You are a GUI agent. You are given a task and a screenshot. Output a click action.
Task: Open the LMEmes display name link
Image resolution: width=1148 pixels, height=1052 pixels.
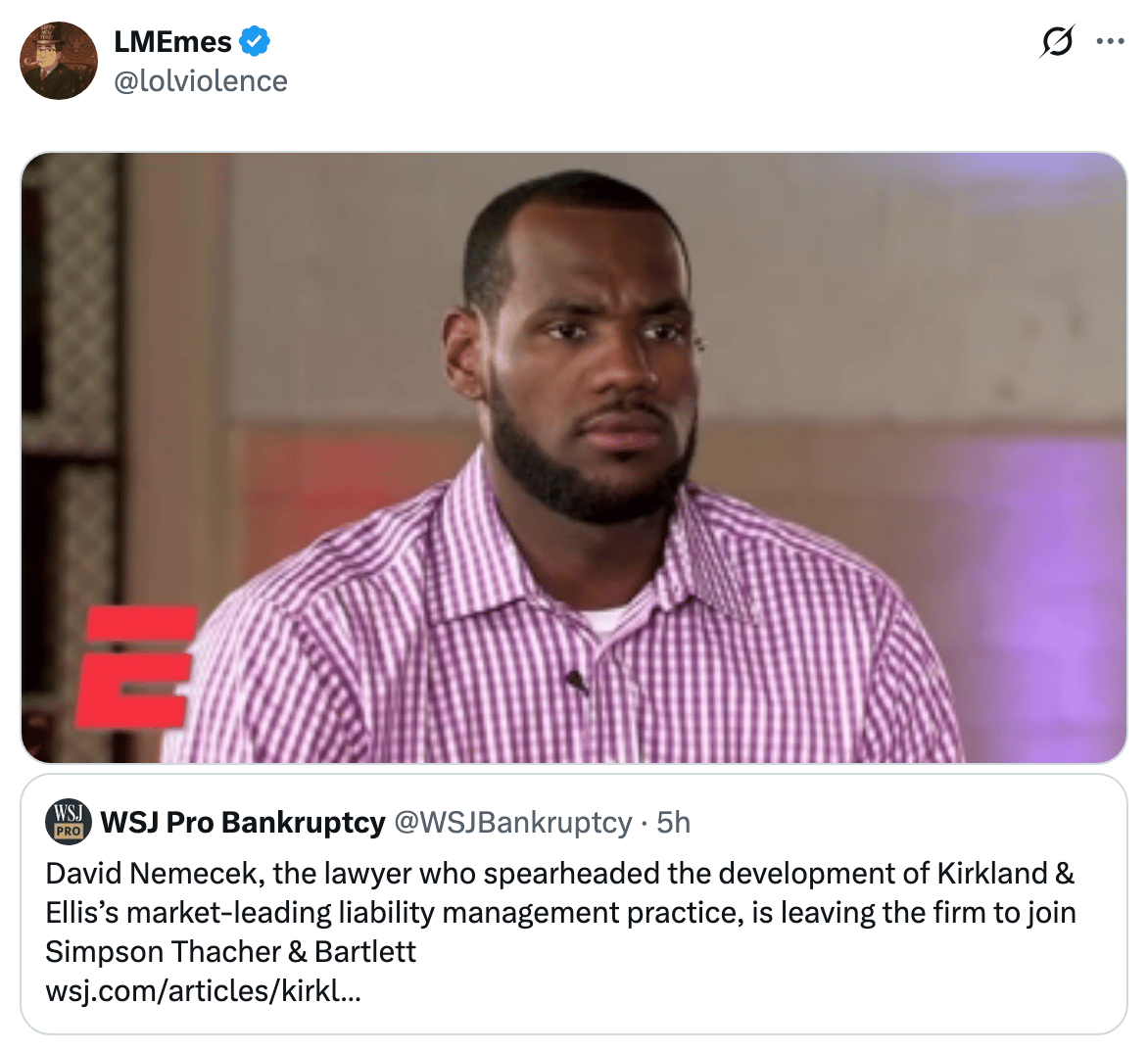tap(172, 42)
